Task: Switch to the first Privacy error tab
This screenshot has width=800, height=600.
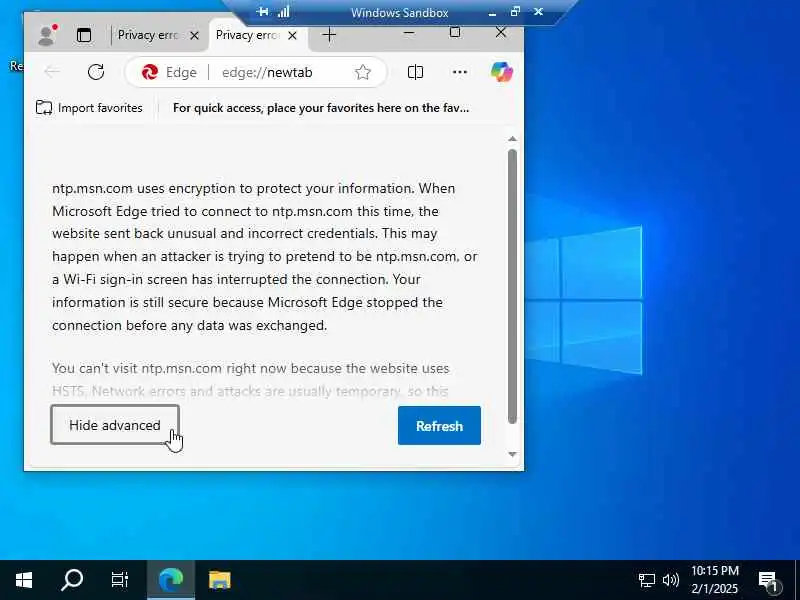Action: (147, 35)
